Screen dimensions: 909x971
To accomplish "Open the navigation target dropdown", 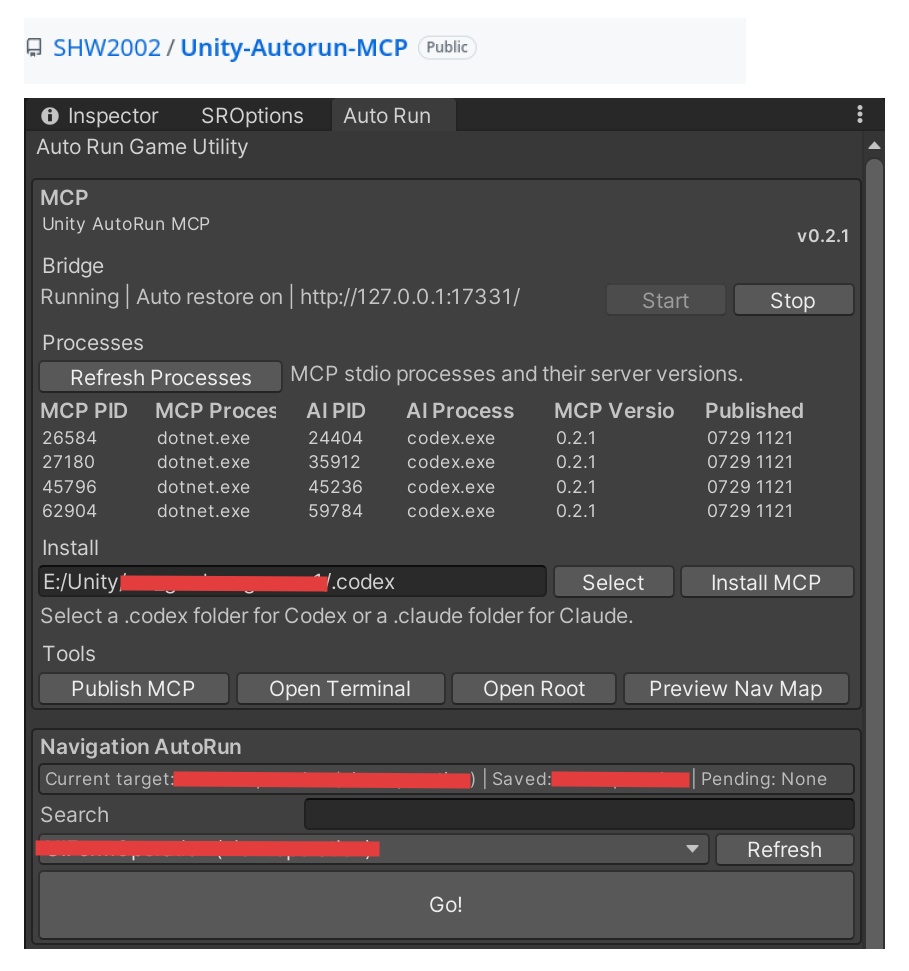I will [x=373, y=849].
